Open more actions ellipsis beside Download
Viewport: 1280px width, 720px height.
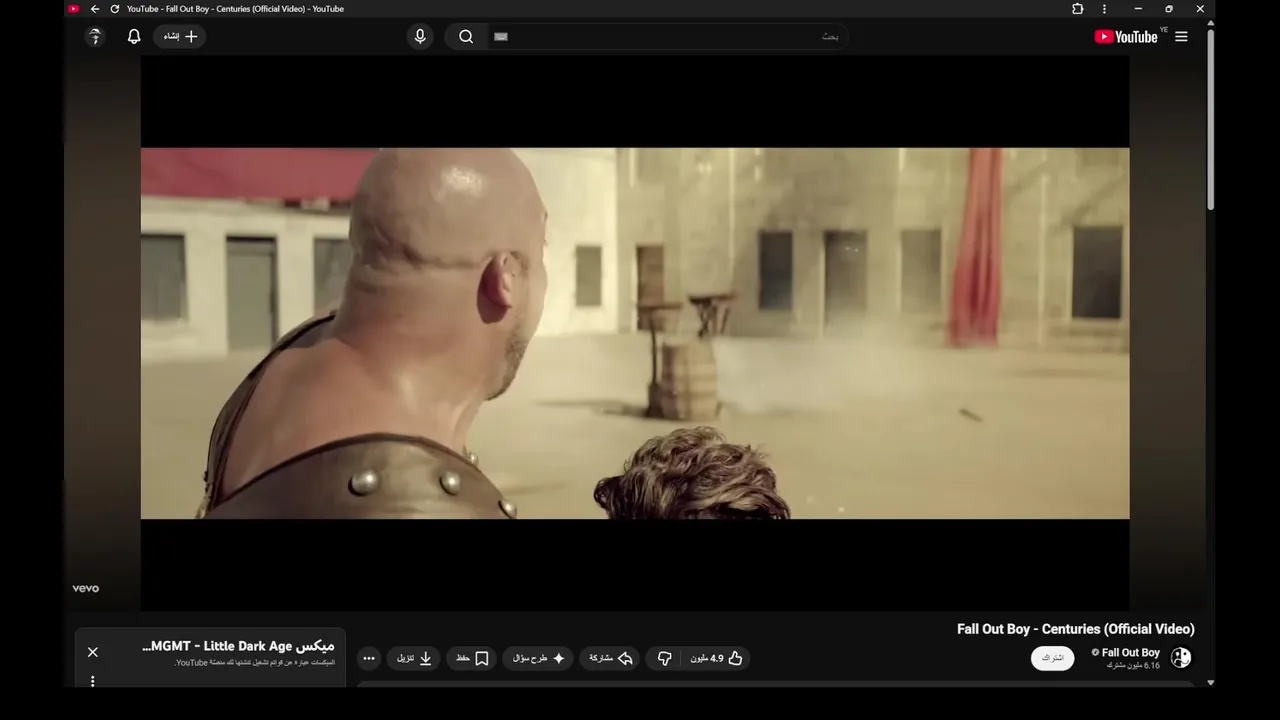click(x=369, y=658)
